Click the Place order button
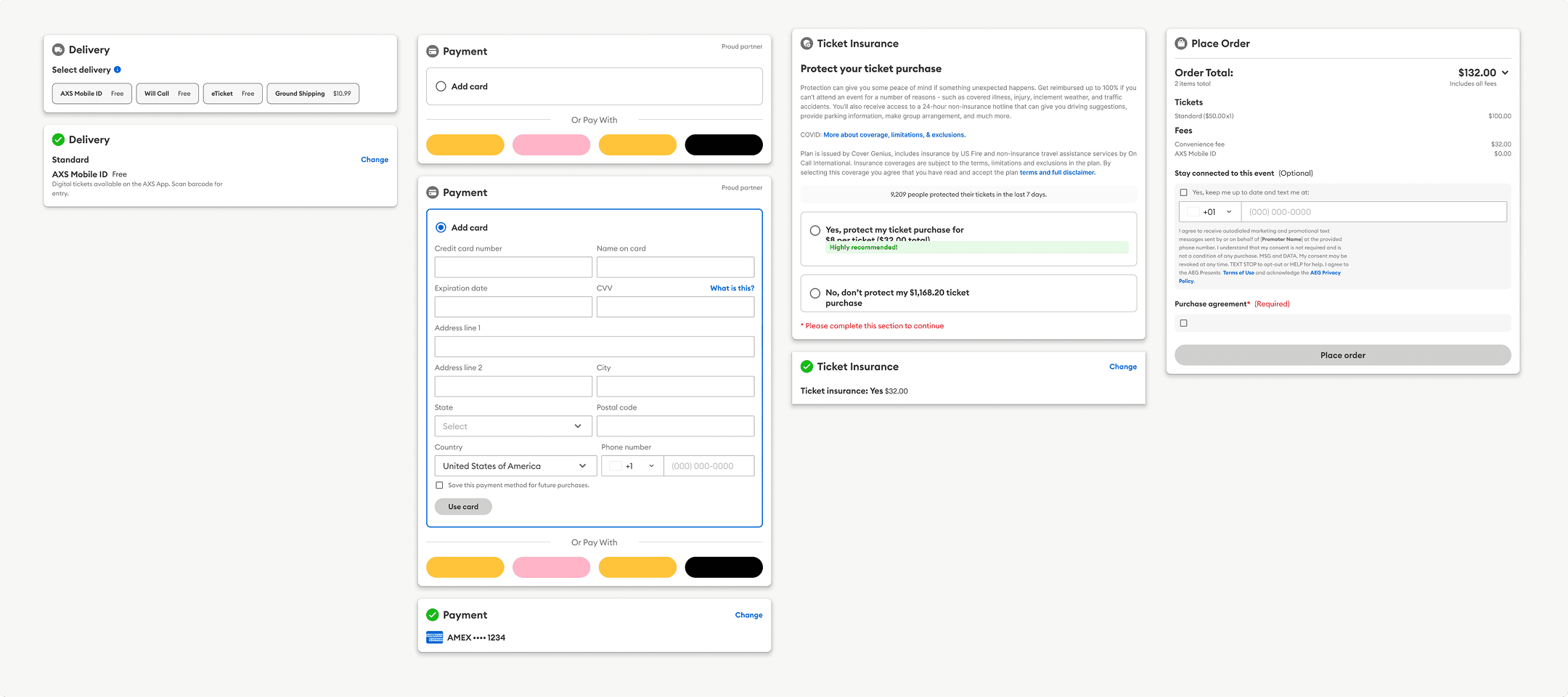Image resolution: width=1568 pixels, height=697 pixels. click(x=1343, y=355)
